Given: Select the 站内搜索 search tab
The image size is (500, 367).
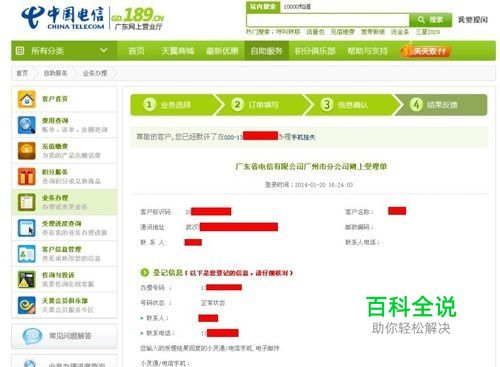Looking at the screenshot, I should (263, 7).
